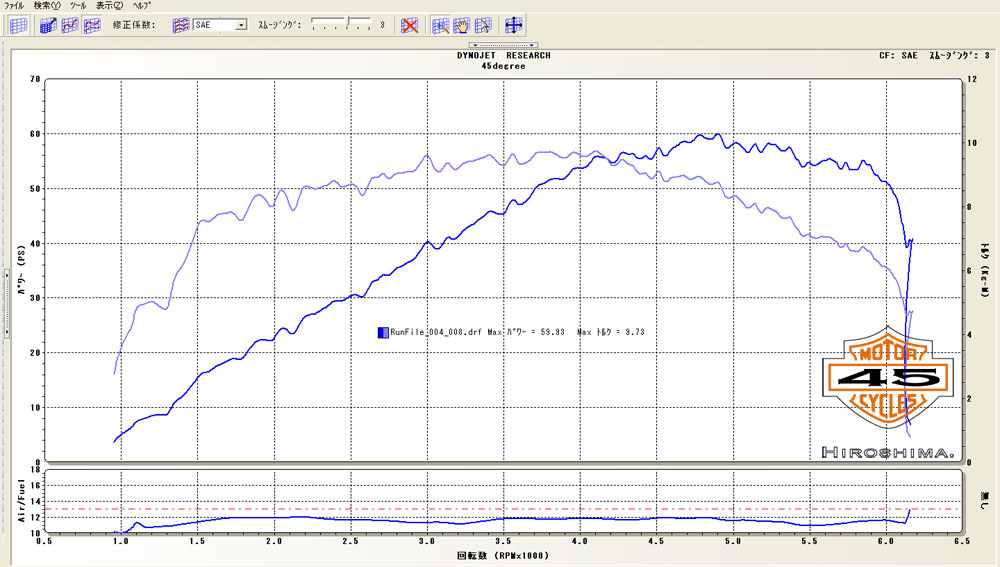Click the multi-line graph toolbar icon

[91, 25]
